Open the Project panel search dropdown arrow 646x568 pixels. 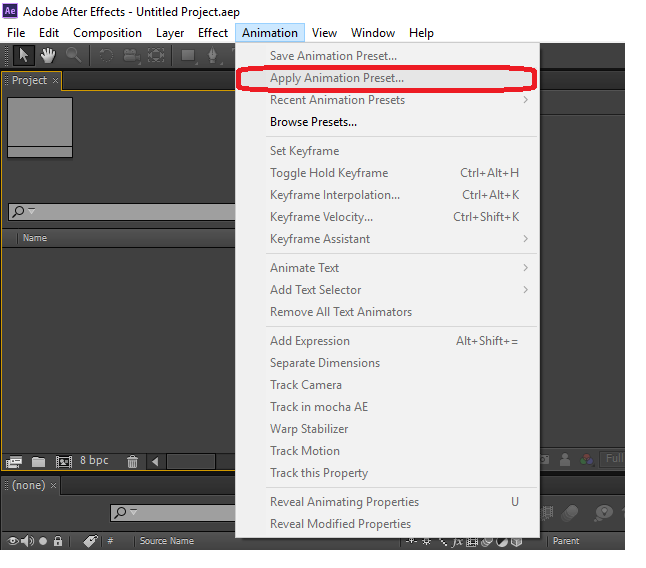32,211
